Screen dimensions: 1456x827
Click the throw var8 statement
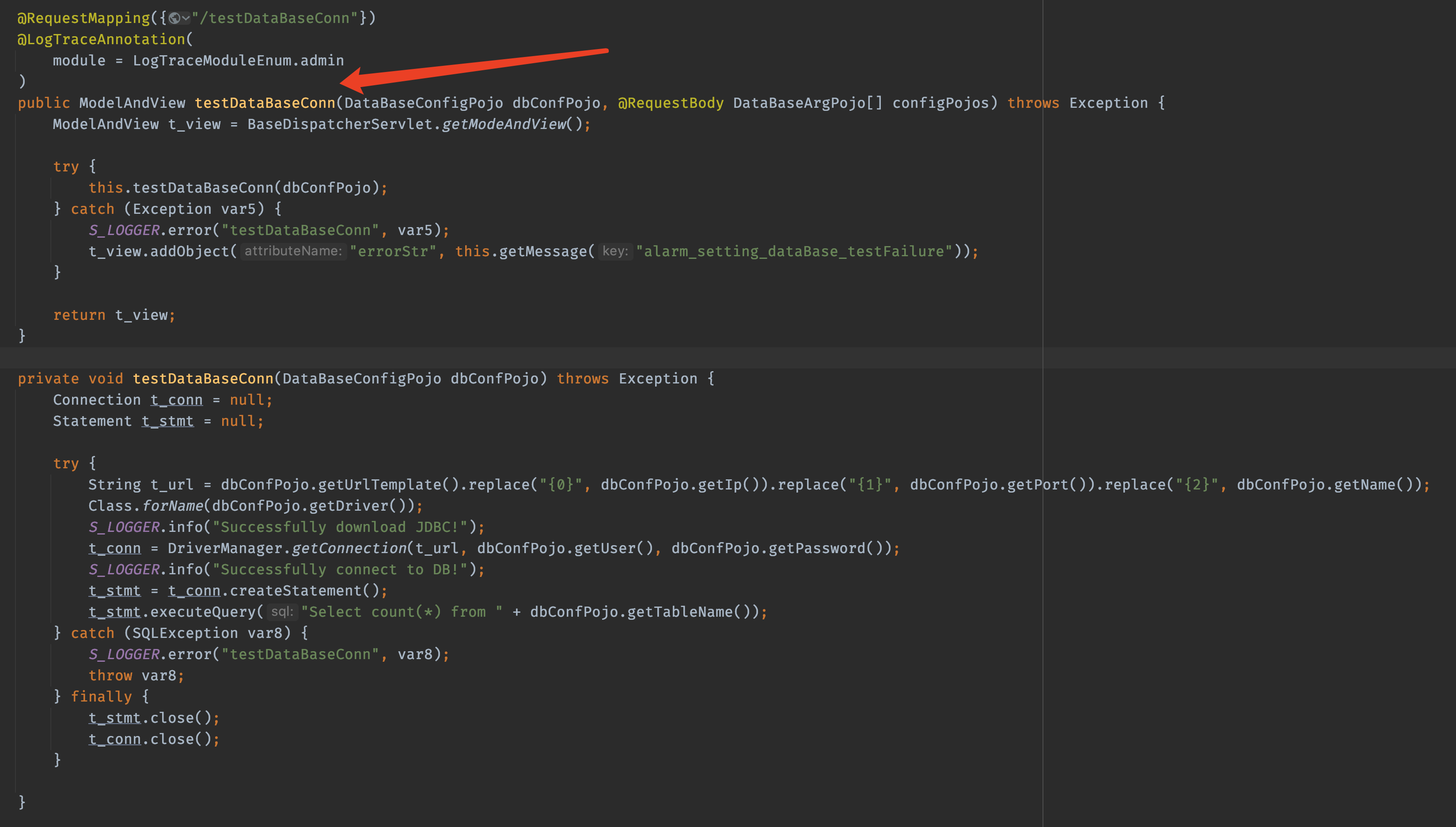pyautogui.click(x=136, y=675)
